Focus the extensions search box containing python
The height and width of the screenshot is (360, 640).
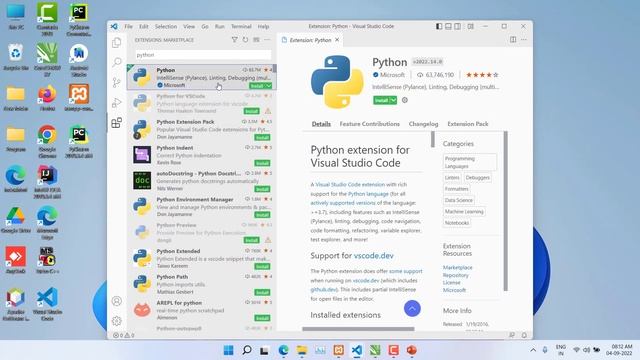point(203,55)
